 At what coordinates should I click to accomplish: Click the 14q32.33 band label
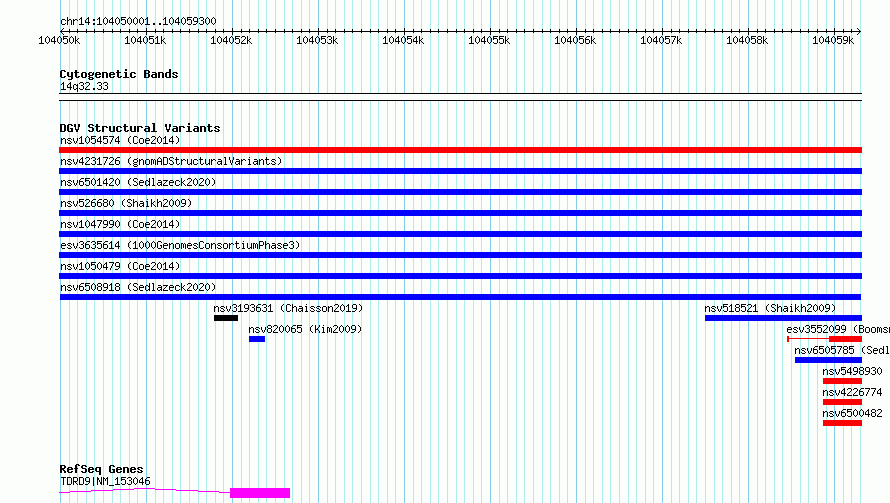coord(84,86)
